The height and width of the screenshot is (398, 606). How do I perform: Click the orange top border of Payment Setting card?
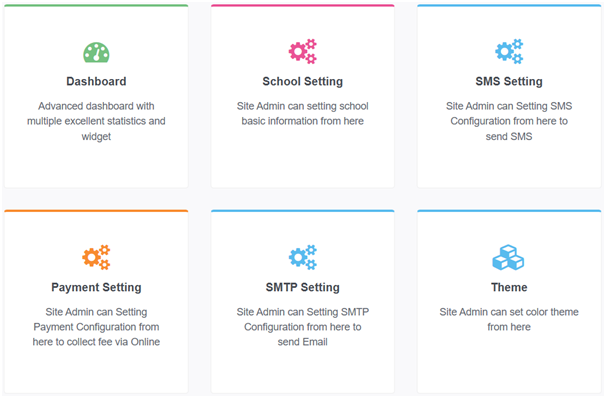[96, 211]
